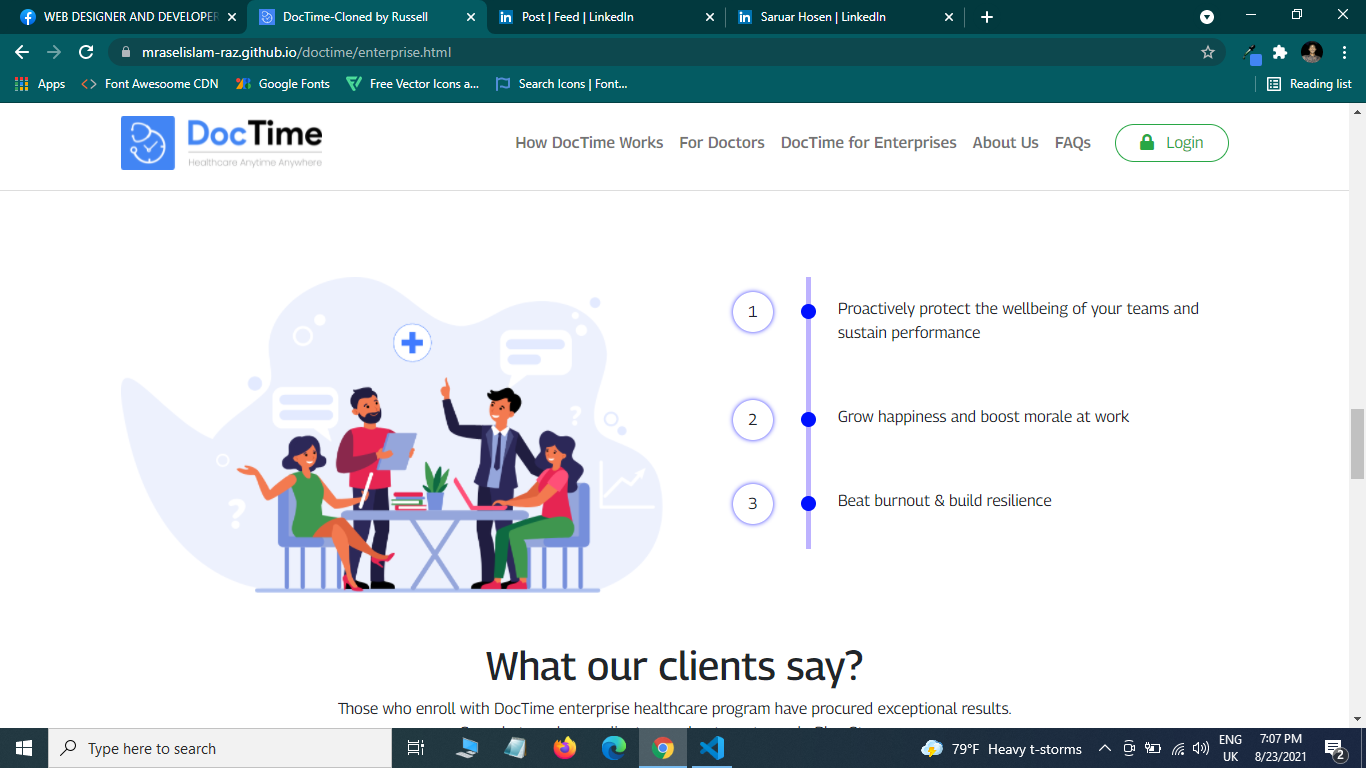Click the DocTime logo in the header

222,143
